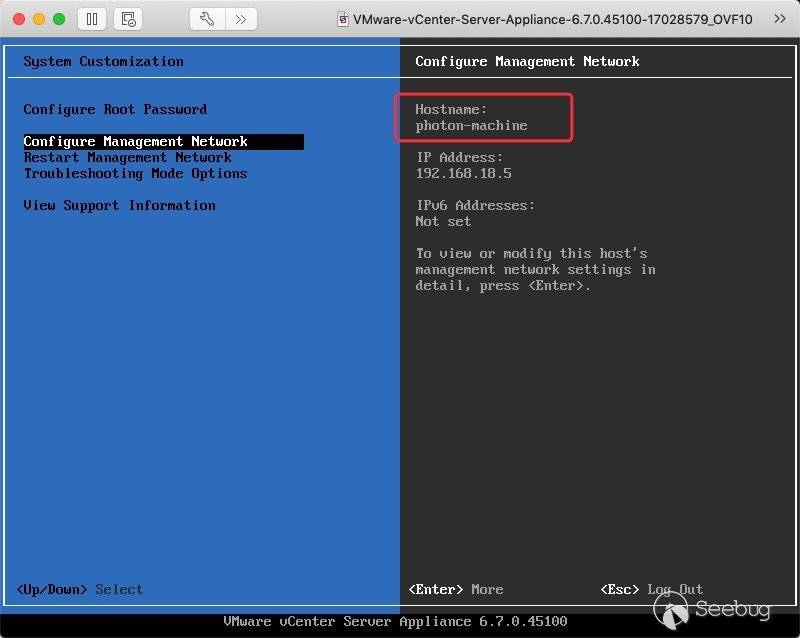
Task: Click the IPv6 Addresses 'Not set' value
Action: pyautogui.click(x=443, y=222)
